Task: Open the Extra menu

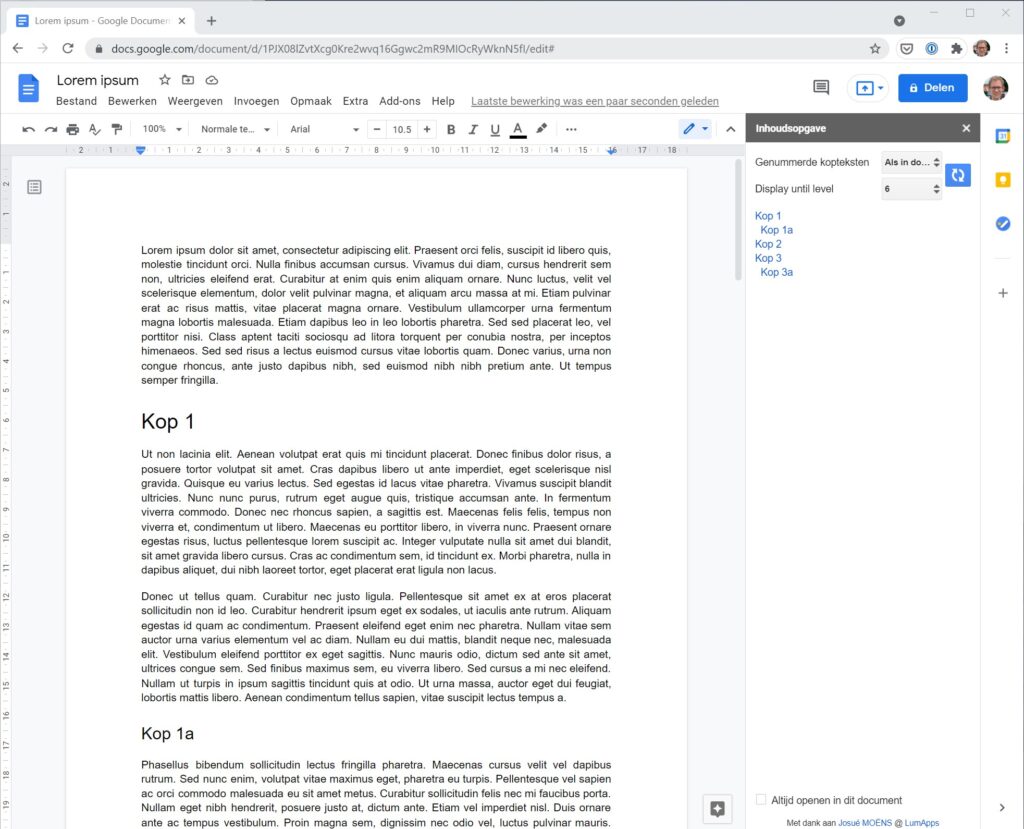Action: coord(355,101)
